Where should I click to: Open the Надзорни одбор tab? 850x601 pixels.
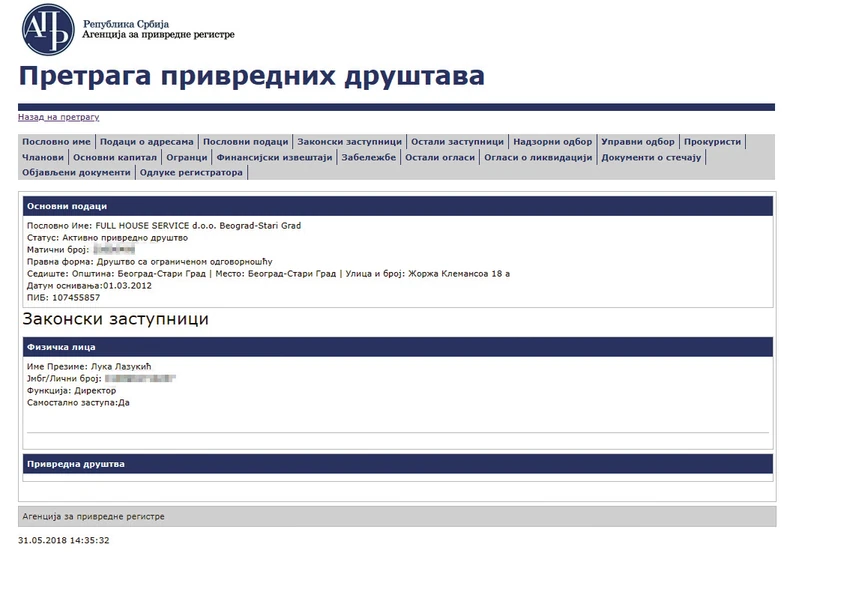point(552,141)
